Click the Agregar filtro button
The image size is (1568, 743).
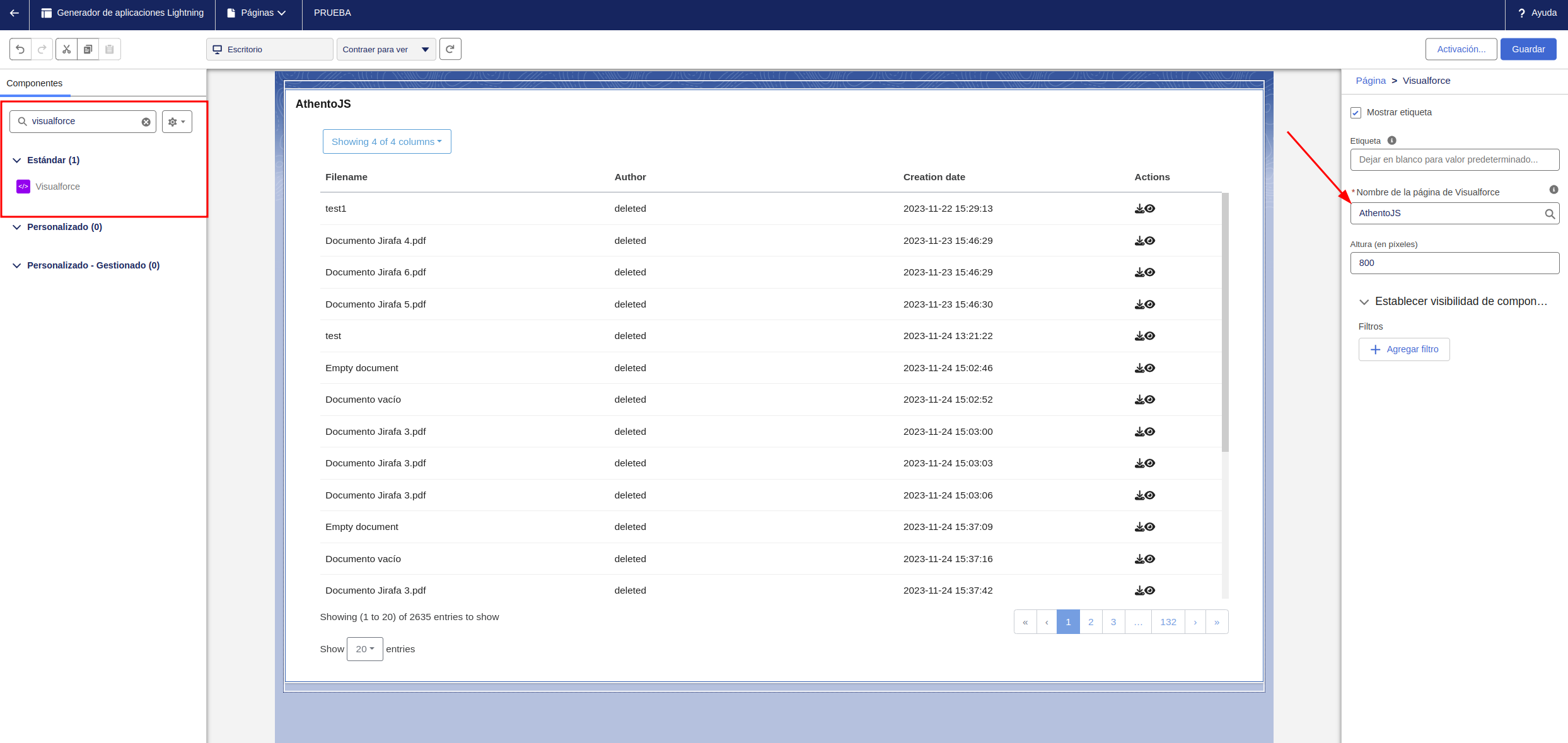point(1403,349)
